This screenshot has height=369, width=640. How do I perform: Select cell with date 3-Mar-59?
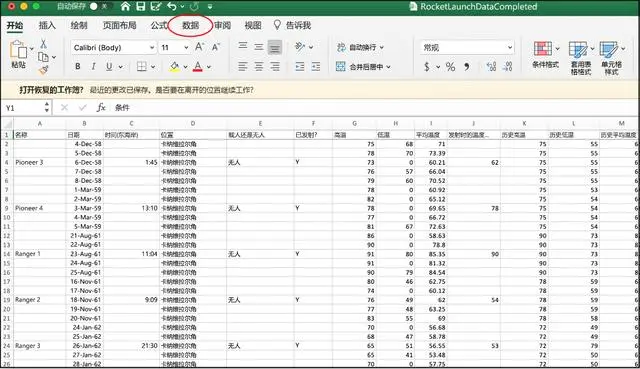pyautogui.click(x=84, y=208)
